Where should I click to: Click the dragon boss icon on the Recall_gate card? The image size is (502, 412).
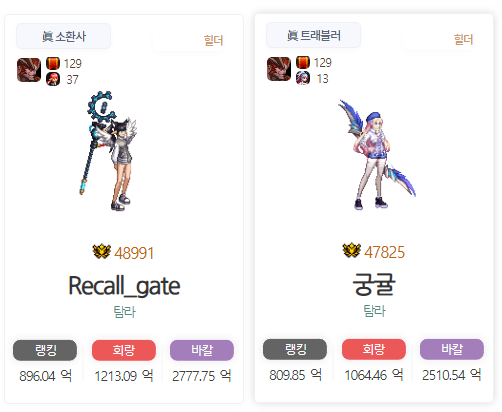[29, 70]
